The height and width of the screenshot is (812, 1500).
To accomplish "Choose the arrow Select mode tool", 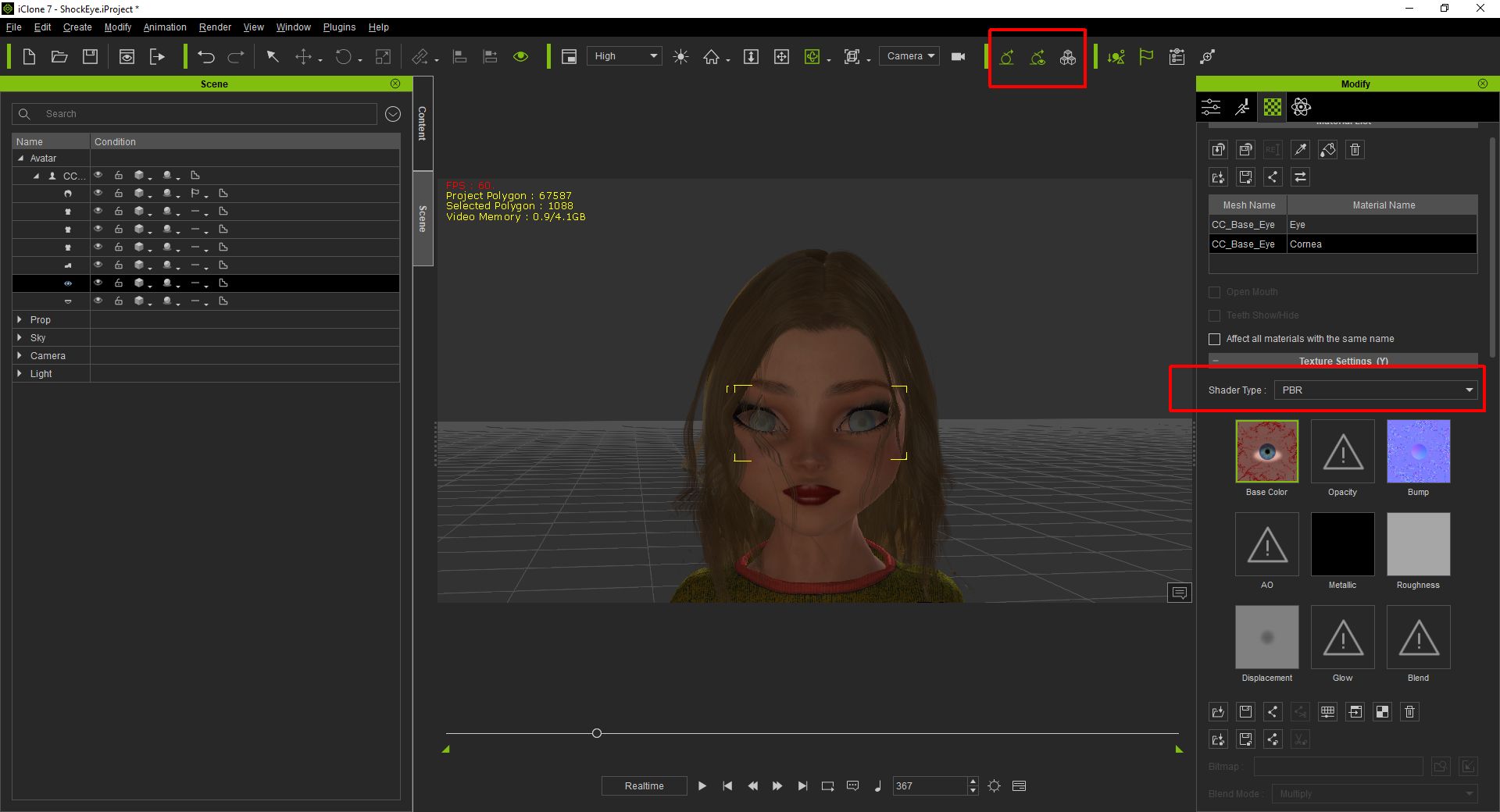I will [x=273, y=56].
